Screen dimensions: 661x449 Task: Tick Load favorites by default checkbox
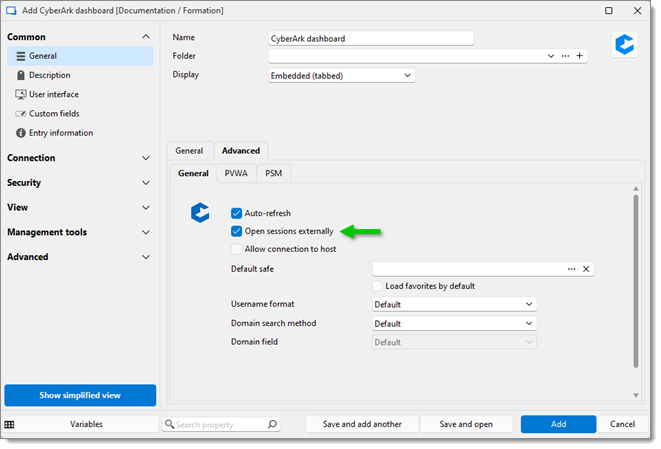[378, 286]
